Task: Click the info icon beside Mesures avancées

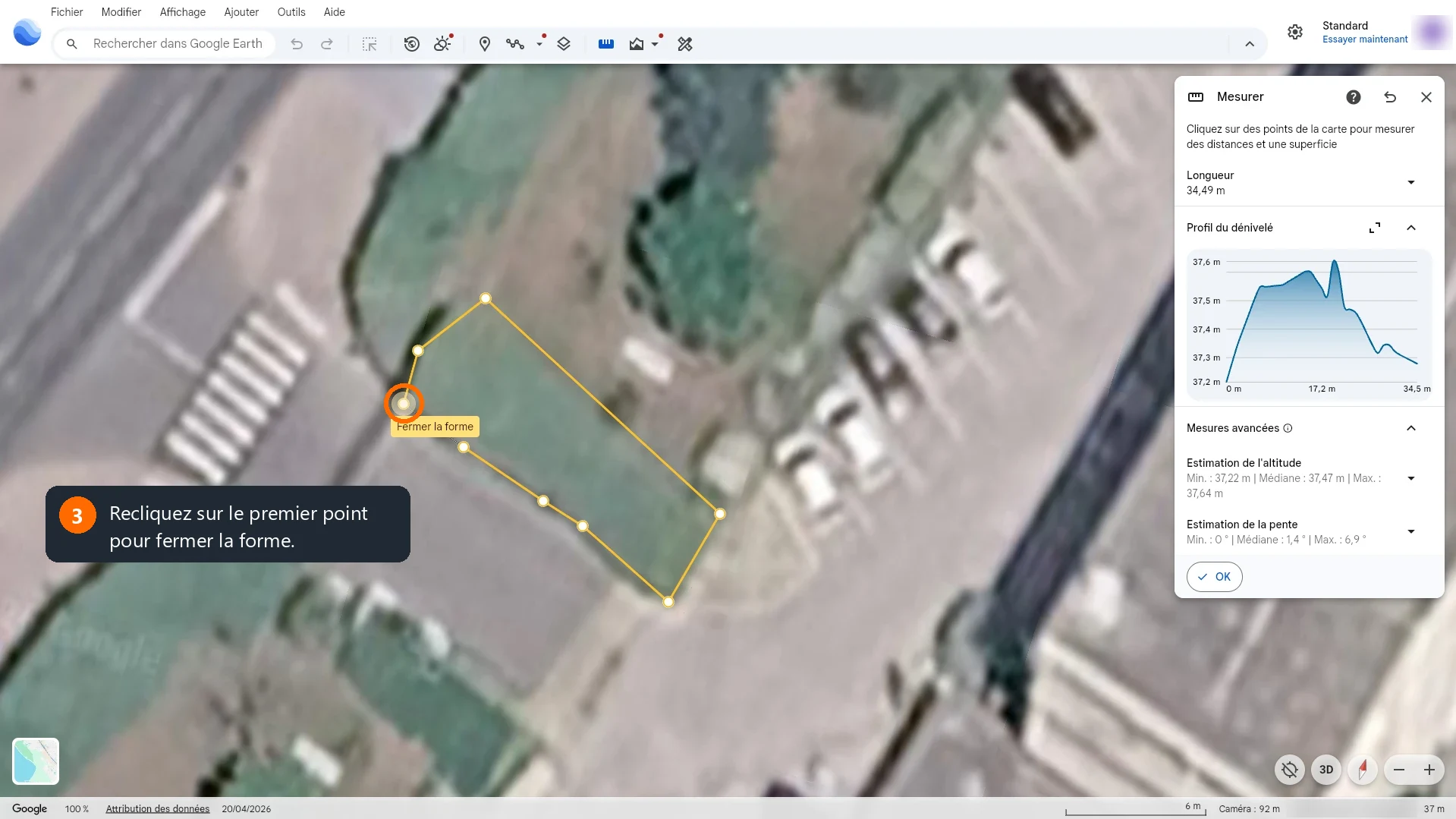Action: tap(1288, 428)
